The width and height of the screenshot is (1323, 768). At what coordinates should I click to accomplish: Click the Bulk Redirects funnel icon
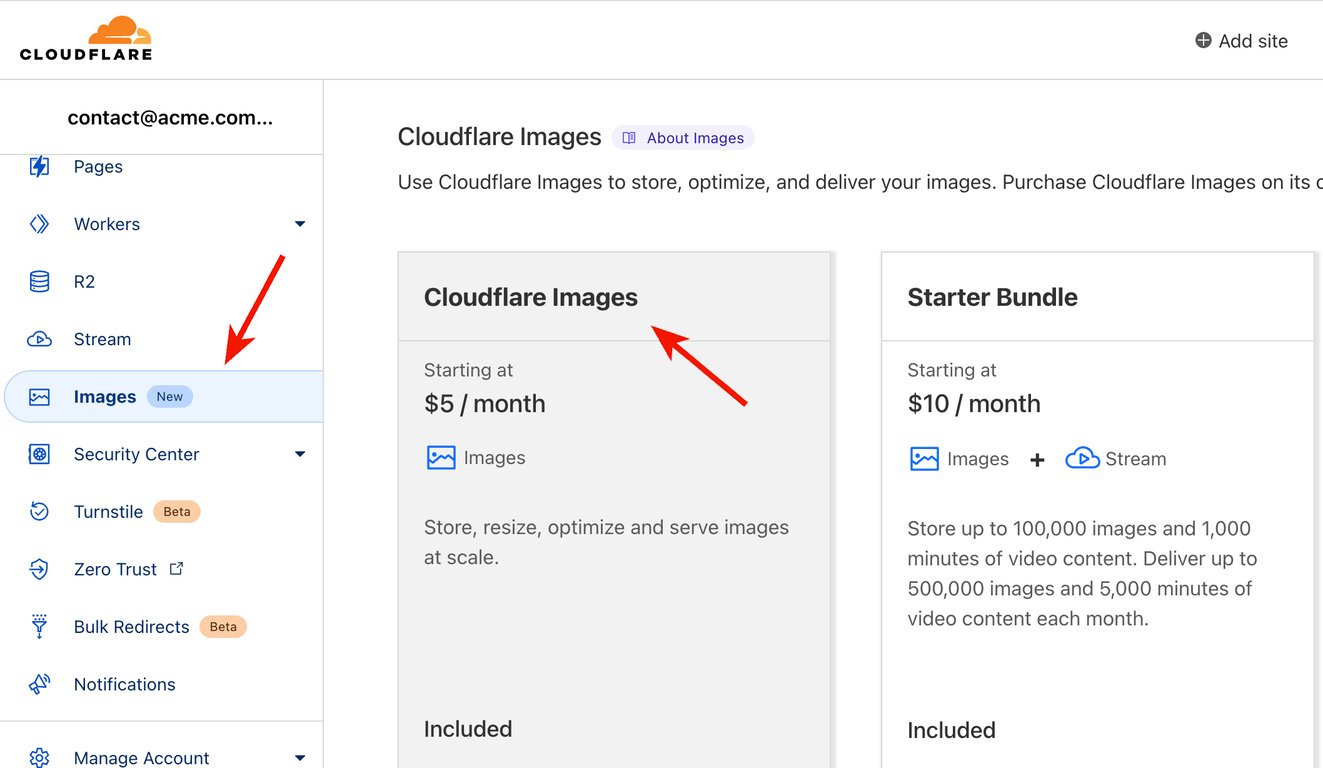pyautogui.click(x=39, y=627)
